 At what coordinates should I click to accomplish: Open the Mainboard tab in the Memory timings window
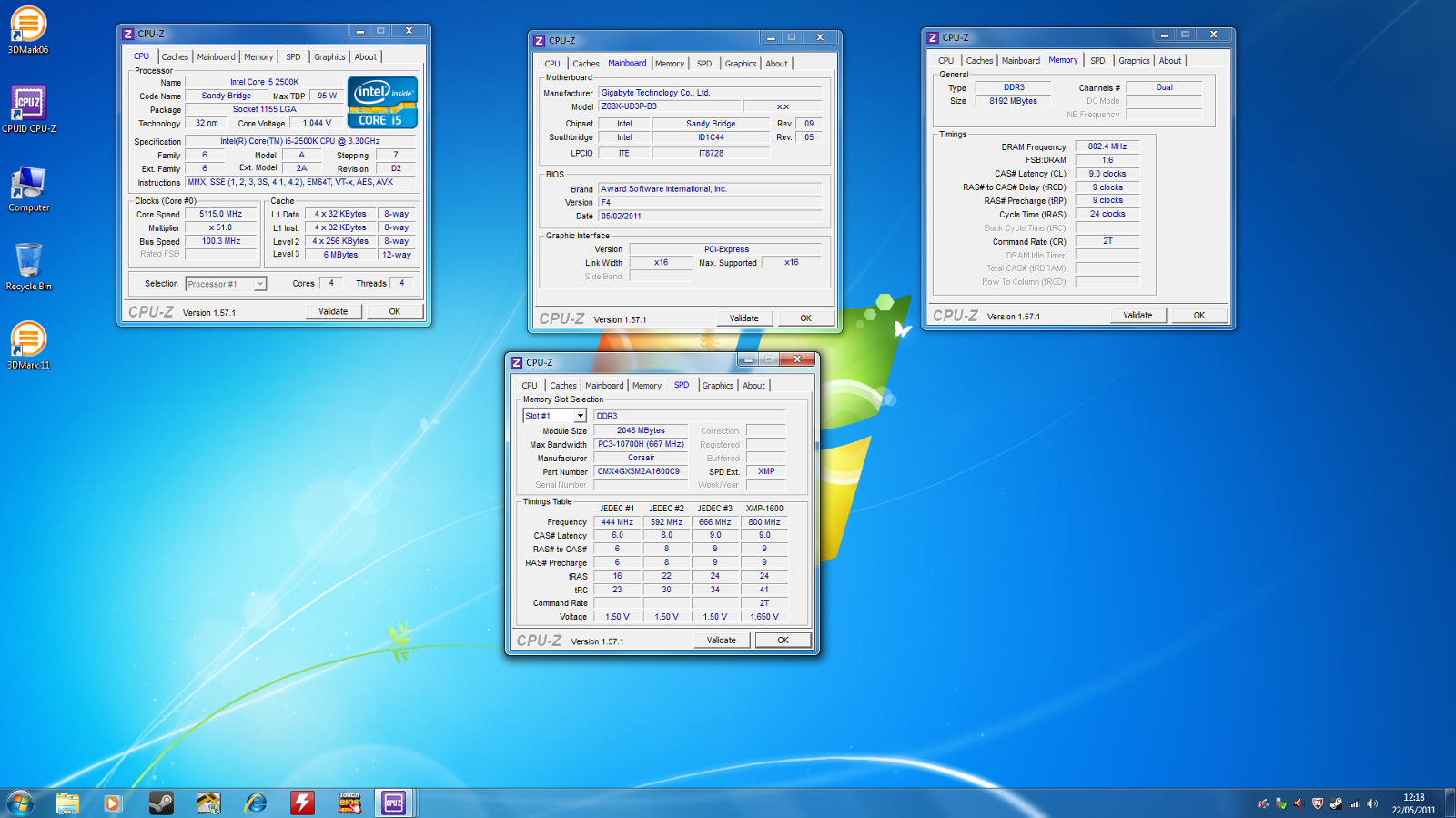pyautogui.click(x=1021, y=61)
